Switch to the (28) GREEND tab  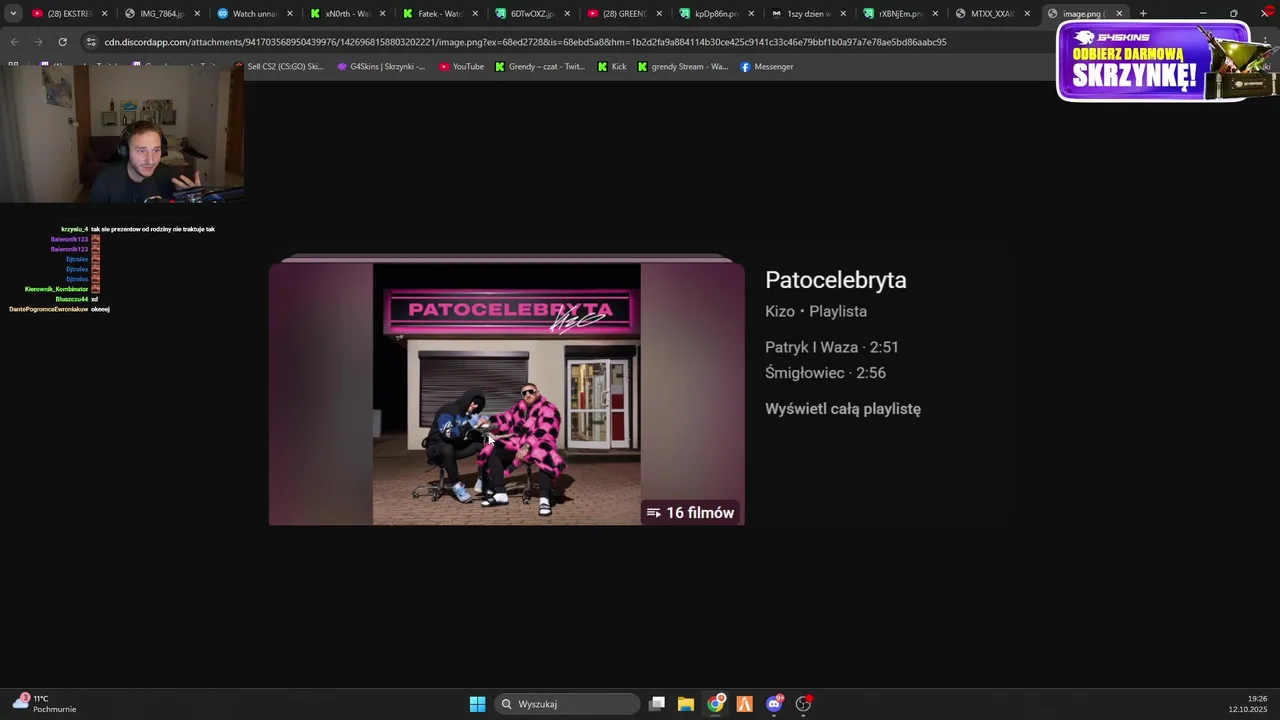pos(624,14)
